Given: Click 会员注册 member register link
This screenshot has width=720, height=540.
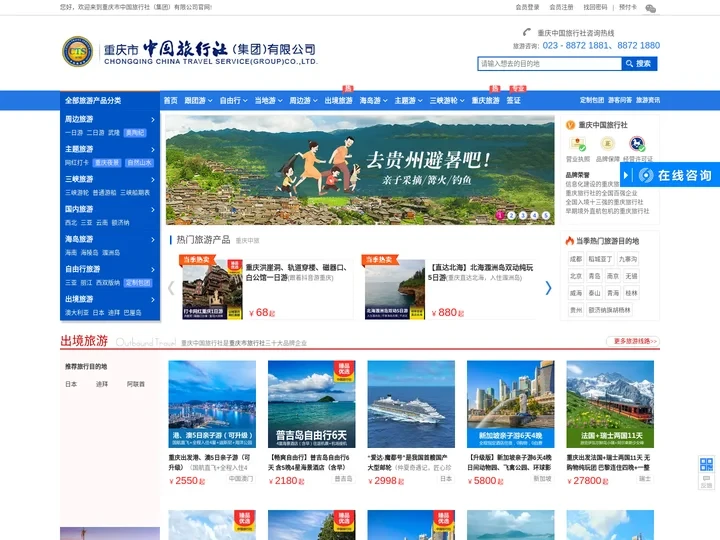Looking at the screenshot, I should (561, 7).
